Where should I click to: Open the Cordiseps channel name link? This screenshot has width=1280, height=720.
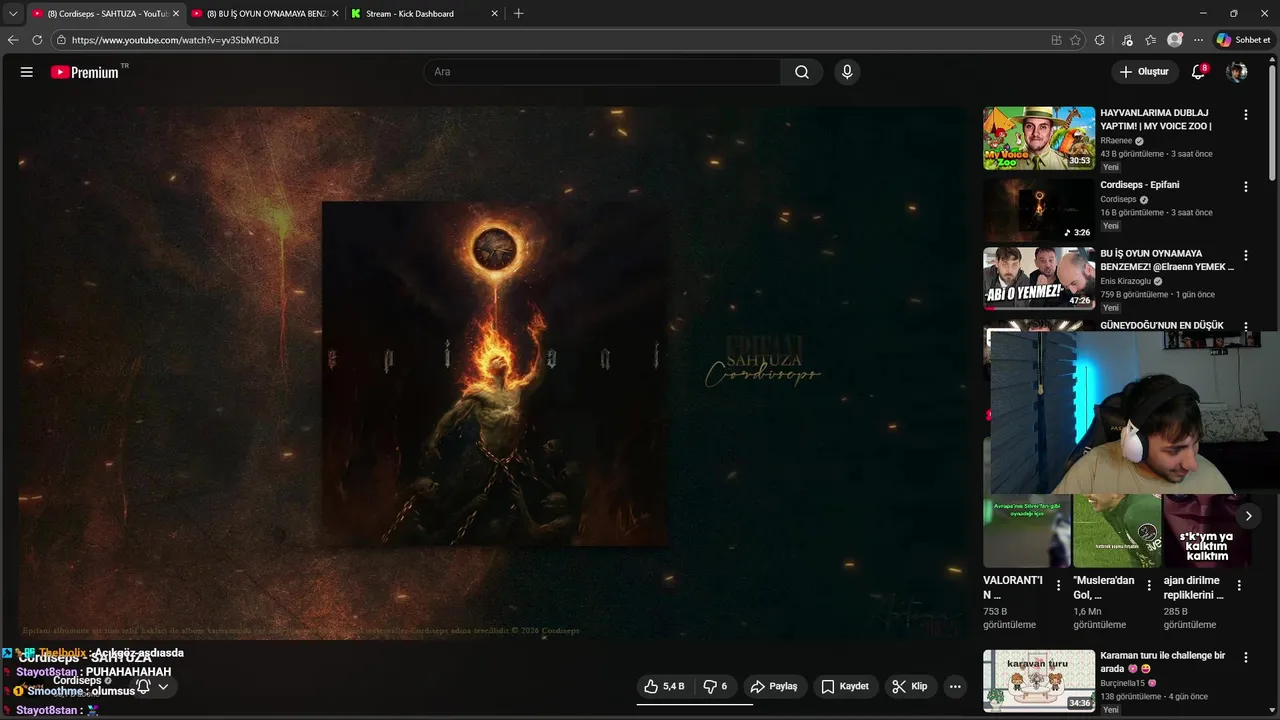[x=78, y=680]
